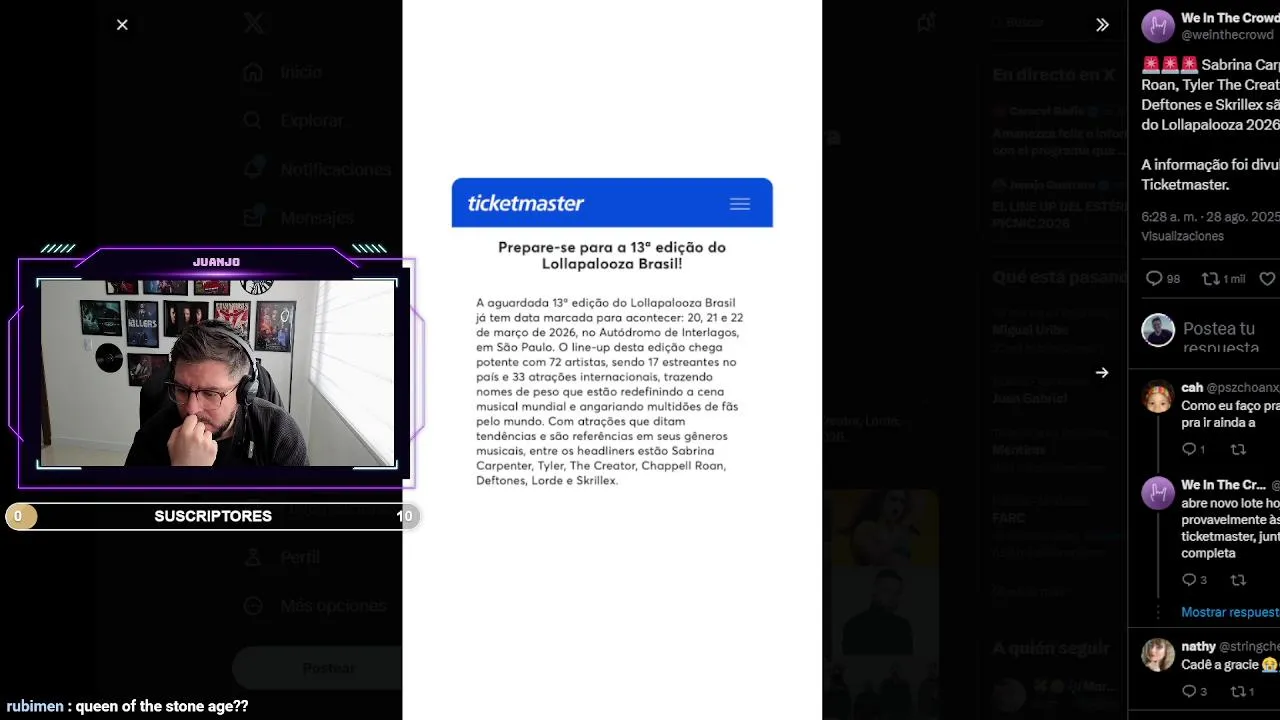Open Más opciones in the dimmed navigation

tap(315, 606)
